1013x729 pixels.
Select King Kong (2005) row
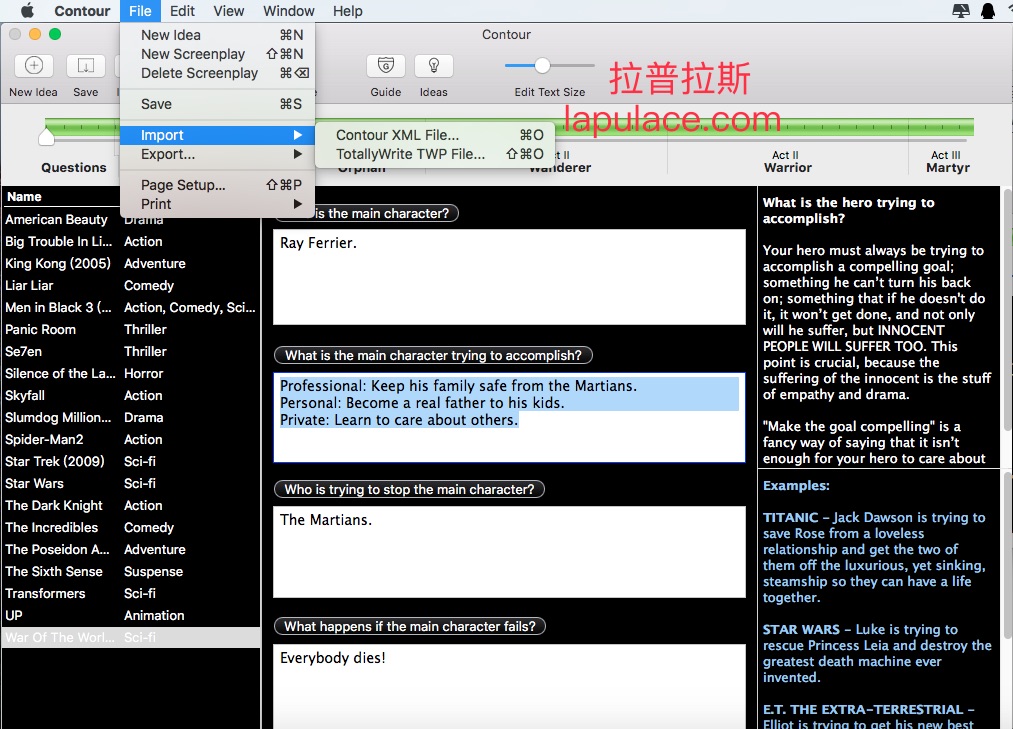[131, 264]
